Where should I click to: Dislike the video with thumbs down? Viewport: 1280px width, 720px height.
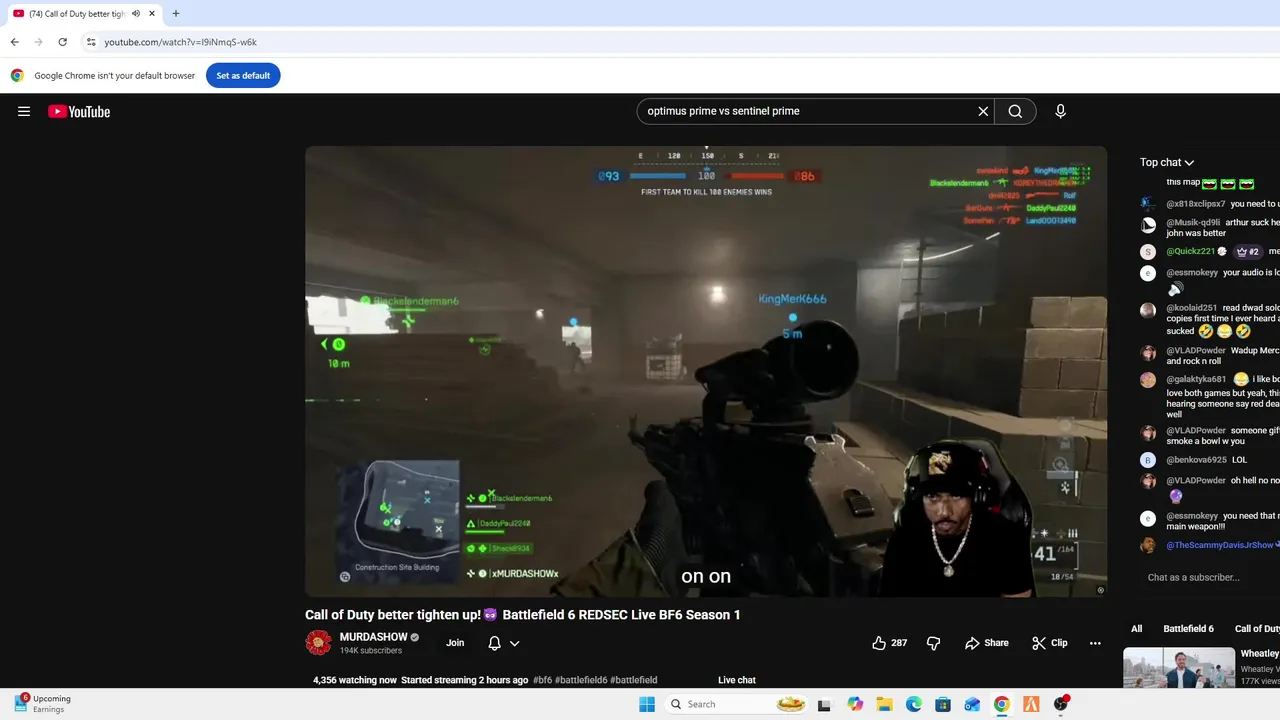933,643
